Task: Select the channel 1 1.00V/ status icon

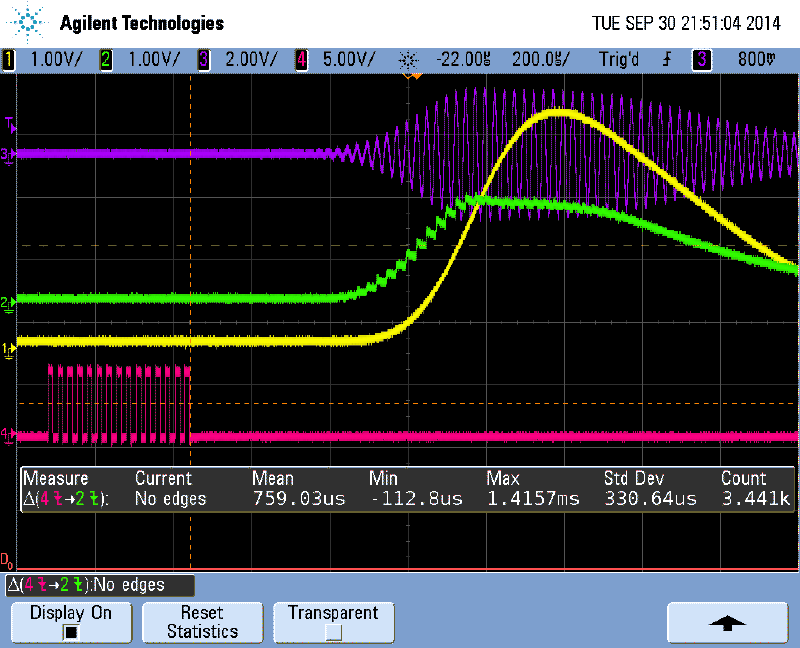Action: point(10,60)
